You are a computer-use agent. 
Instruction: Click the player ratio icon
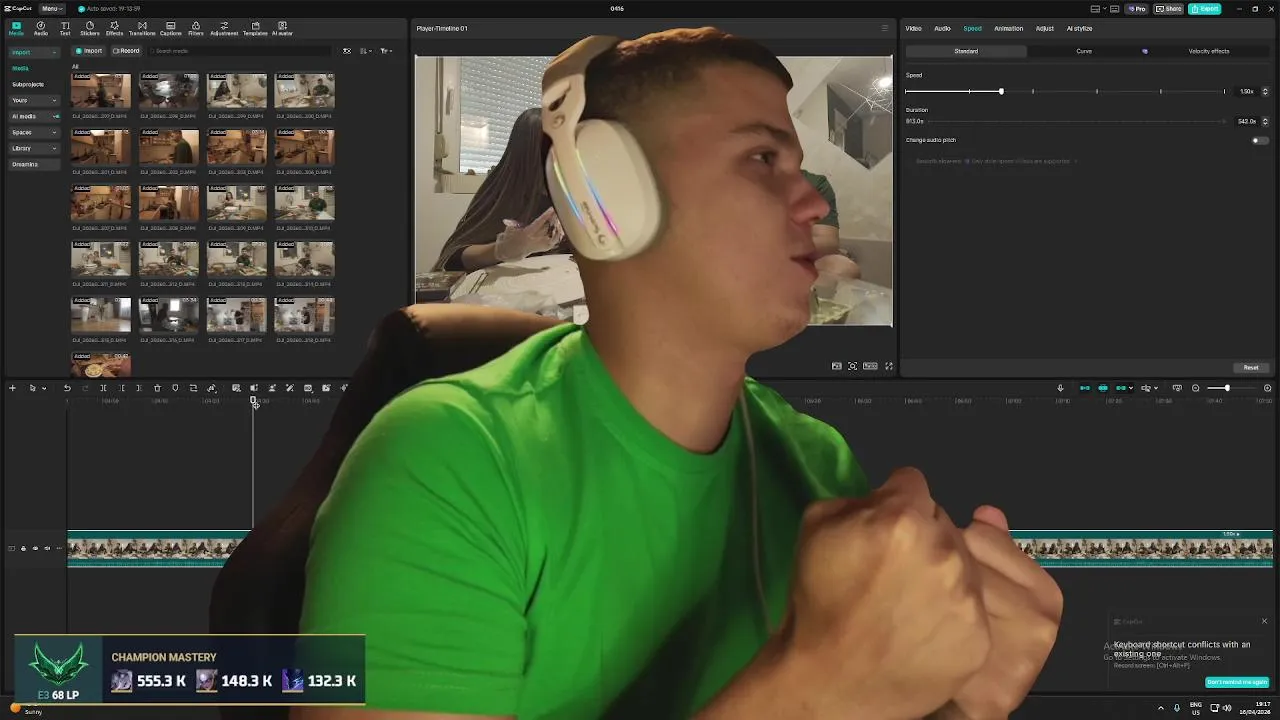click(870, 366)
